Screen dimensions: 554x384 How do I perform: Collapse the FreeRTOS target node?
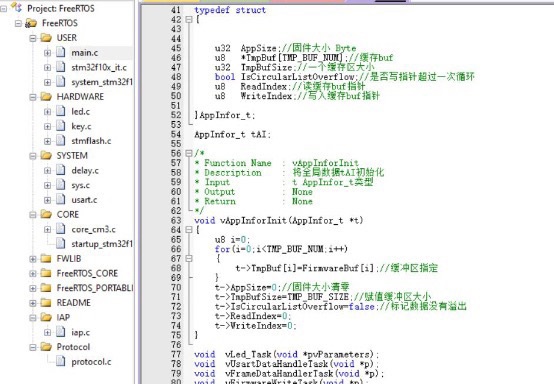pos(18,23)
